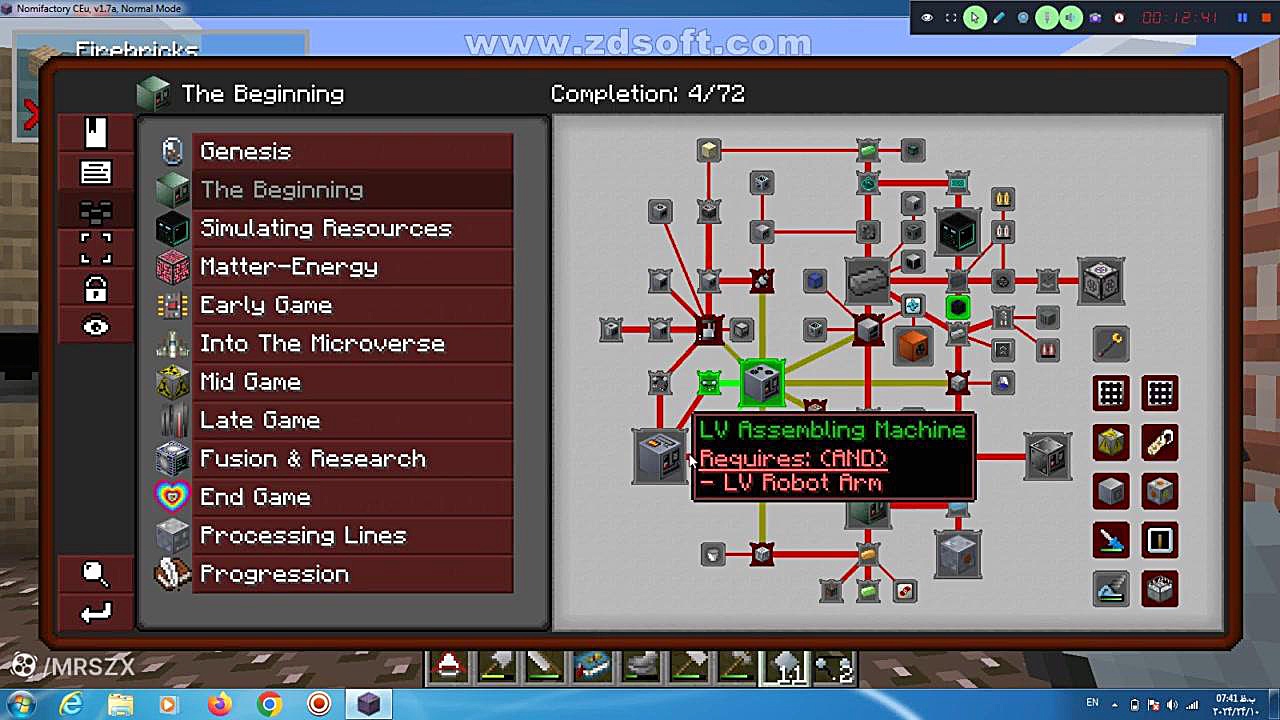Image resolution: width=1280 pixels, height=720 pixels.
Task: Switch to the Early Game chapter
Action: tap(352, 305)
